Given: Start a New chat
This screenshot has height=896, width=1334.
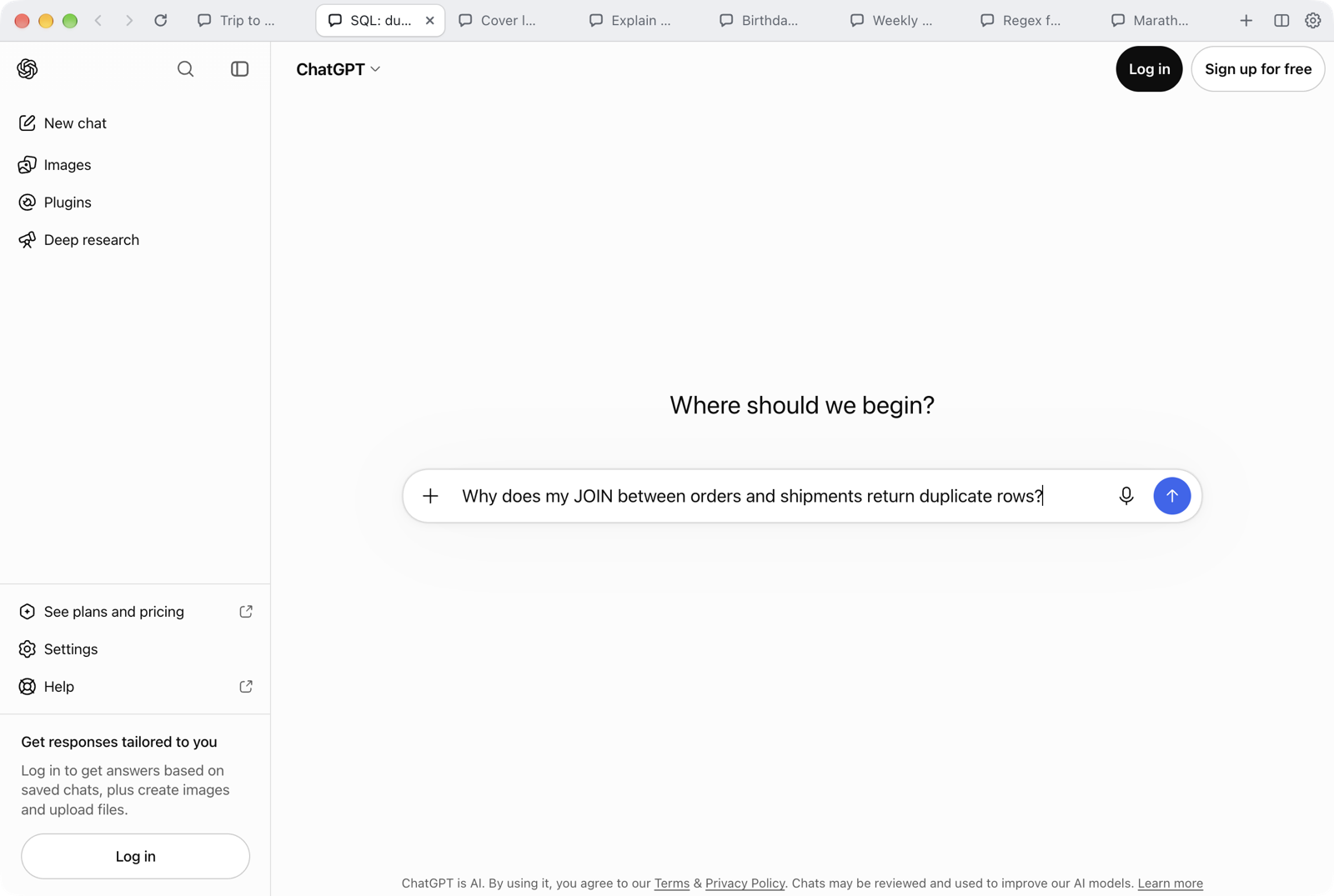Looking at the screenshot, I should 135,123.
